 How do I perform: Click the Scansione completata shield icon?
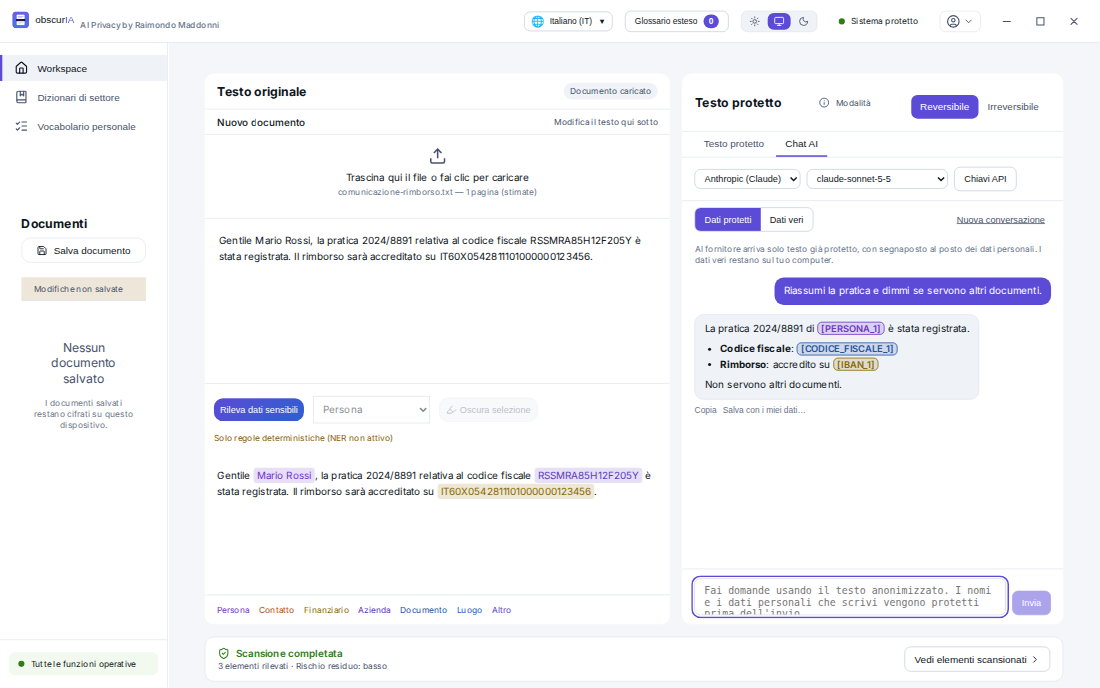[224, 653]
